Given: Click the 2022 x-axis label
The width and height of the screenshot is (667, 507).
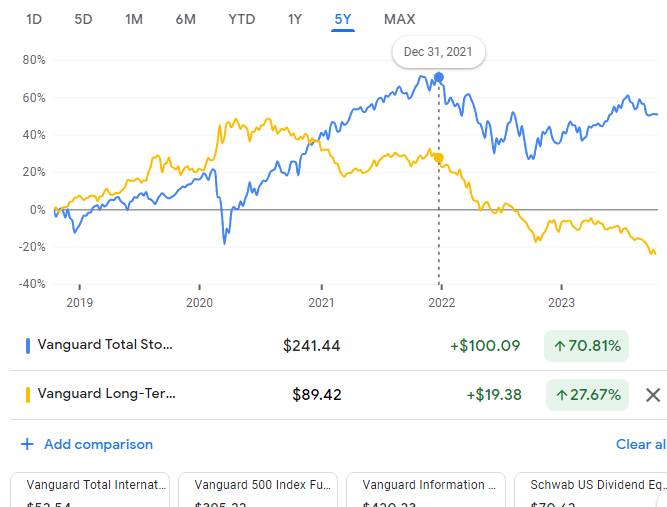Looking at the screenshot, I should click(442, 303).
